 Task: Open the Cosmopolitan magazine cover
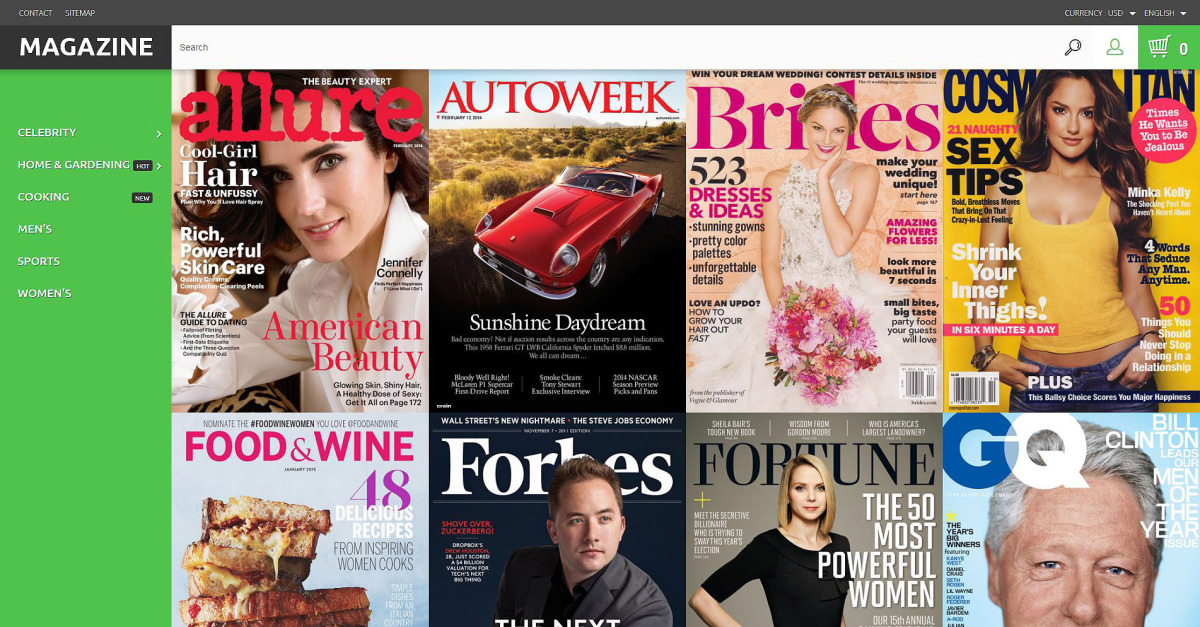(1071, 240)
